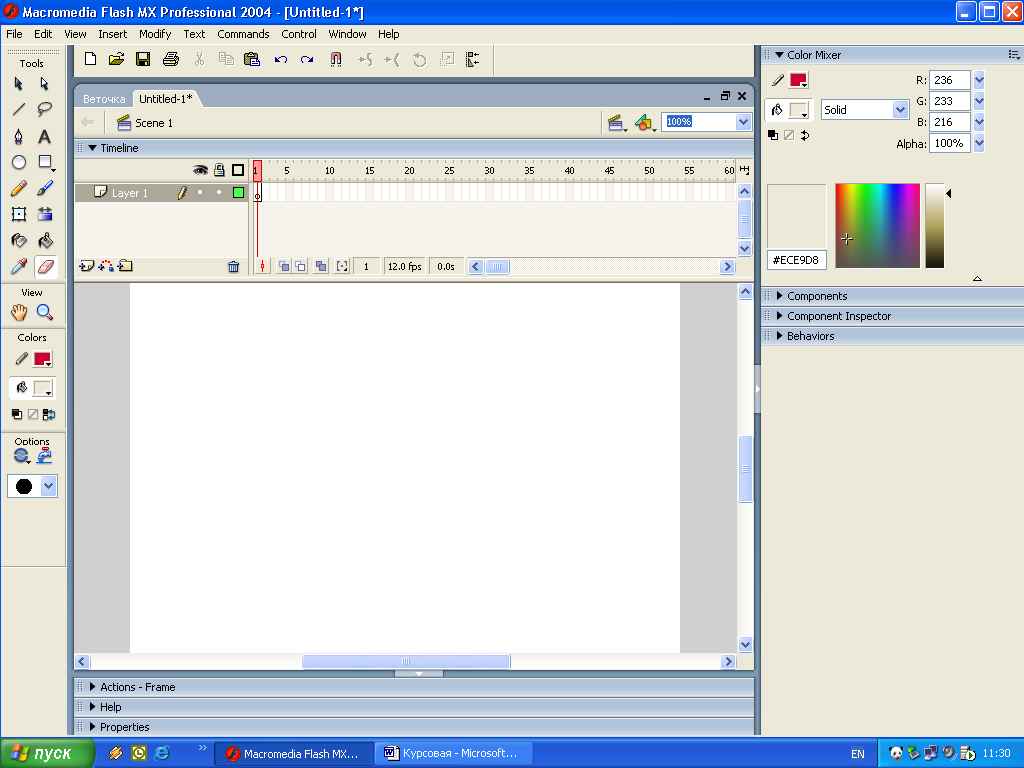Click the Scene 1 label
The image size is (1024, 768).
tap(154, 123)
